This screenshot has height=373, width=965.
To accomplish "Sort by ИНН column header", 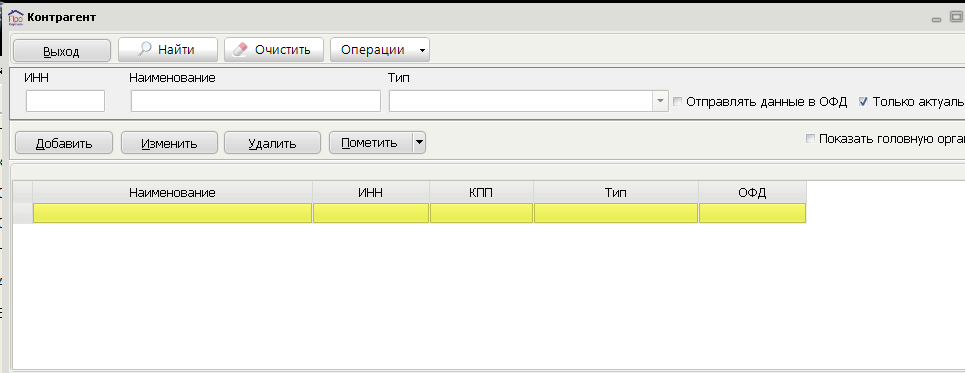I will click(x=370, y=193).
